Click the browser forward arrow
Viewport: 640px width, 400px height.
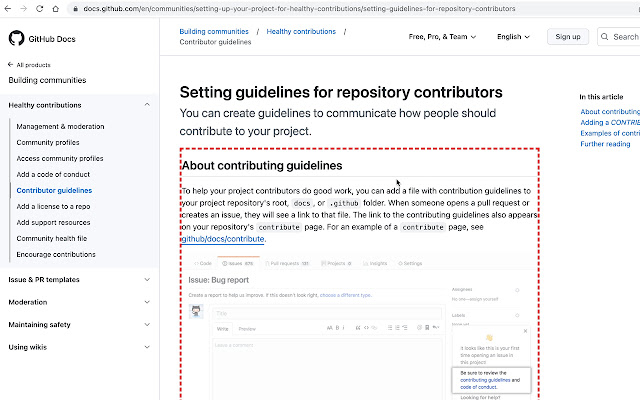pyautogui.click(x=23, y=8)
